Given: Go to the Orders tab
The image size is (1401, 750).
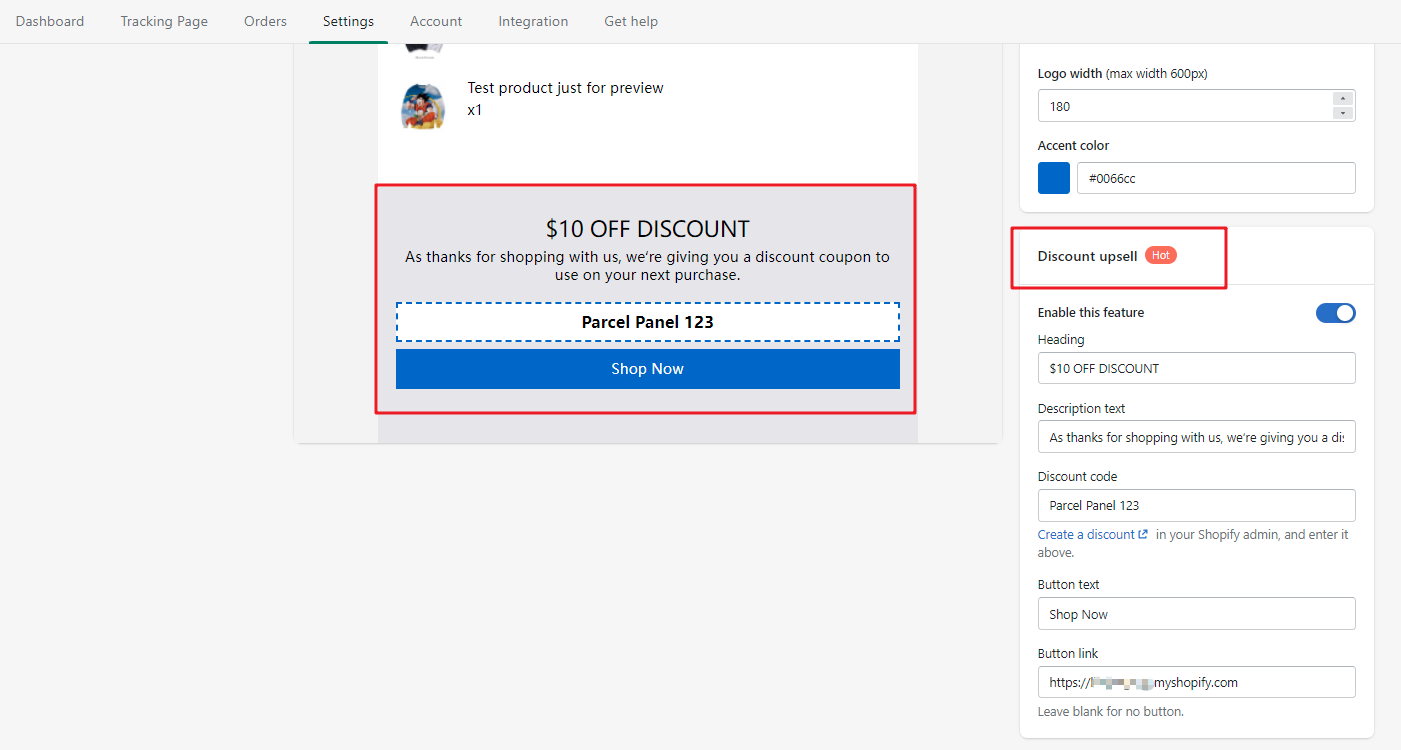Looking at the screenshot, I should tap(265, 21).
